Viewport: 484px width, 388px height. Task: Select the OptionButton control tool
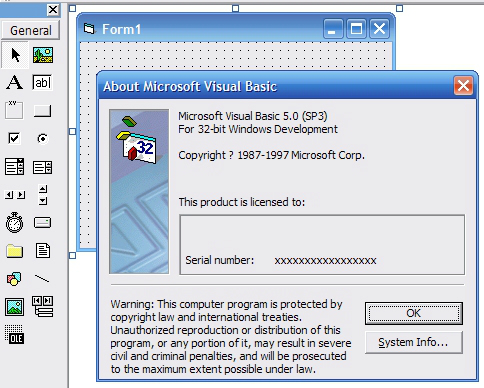pyautogui.click(x=42, y=138)
